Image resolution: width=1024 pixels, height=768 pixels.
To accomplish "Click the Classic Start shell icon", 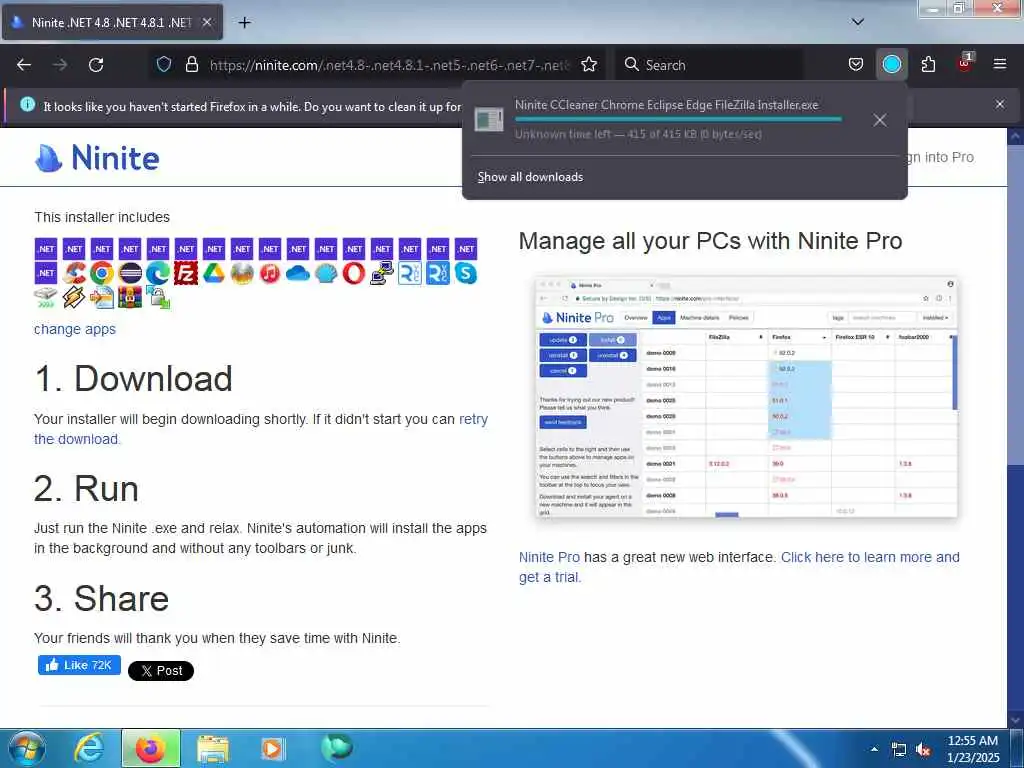I will click(x=327, y=273).
